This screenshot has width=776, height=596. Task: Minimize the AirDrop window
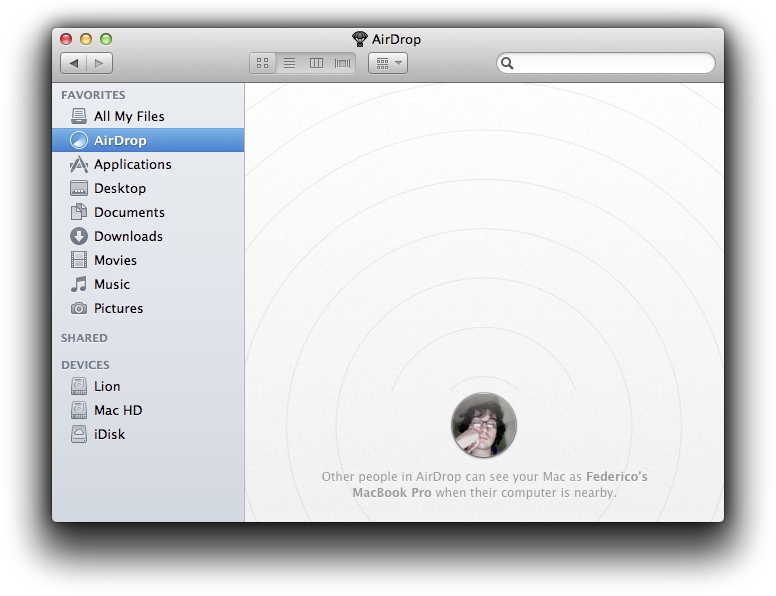[x=86, y=39]
